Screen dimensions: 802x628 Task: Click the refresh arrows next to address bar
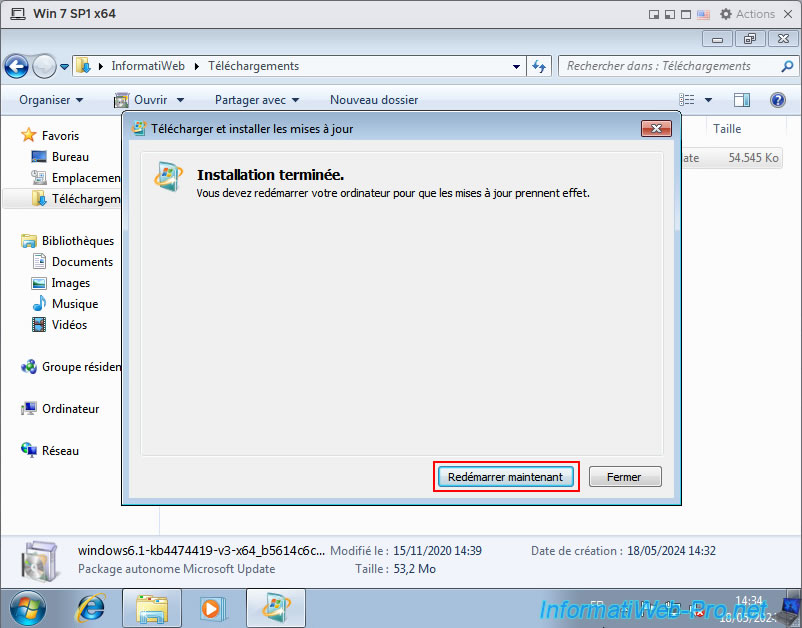click(539, 66)
